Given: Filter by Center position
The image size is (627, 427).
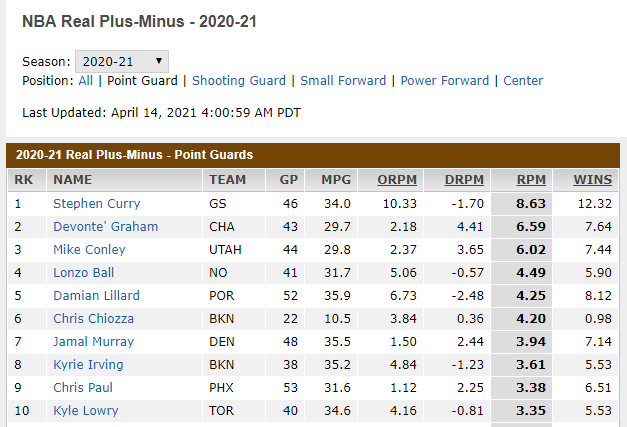Looking at the screenshot, I should coord(523,81).
